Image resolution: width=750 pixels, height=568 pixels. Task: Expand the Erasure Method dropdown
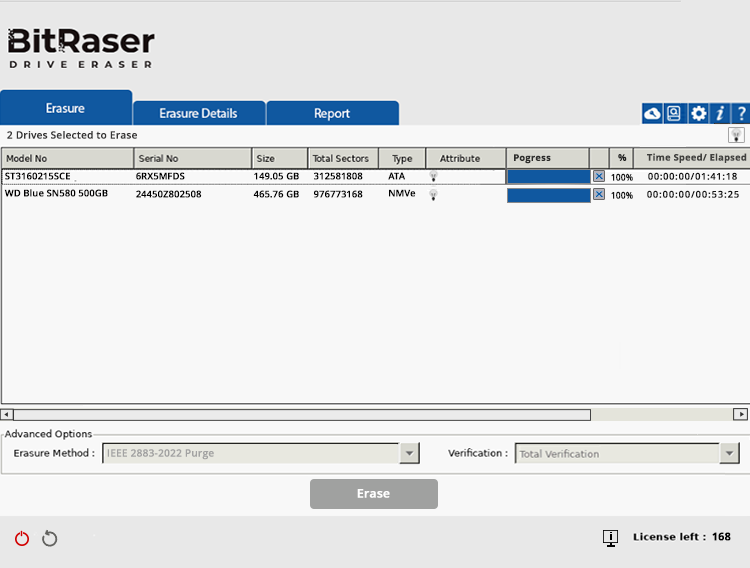409,454
